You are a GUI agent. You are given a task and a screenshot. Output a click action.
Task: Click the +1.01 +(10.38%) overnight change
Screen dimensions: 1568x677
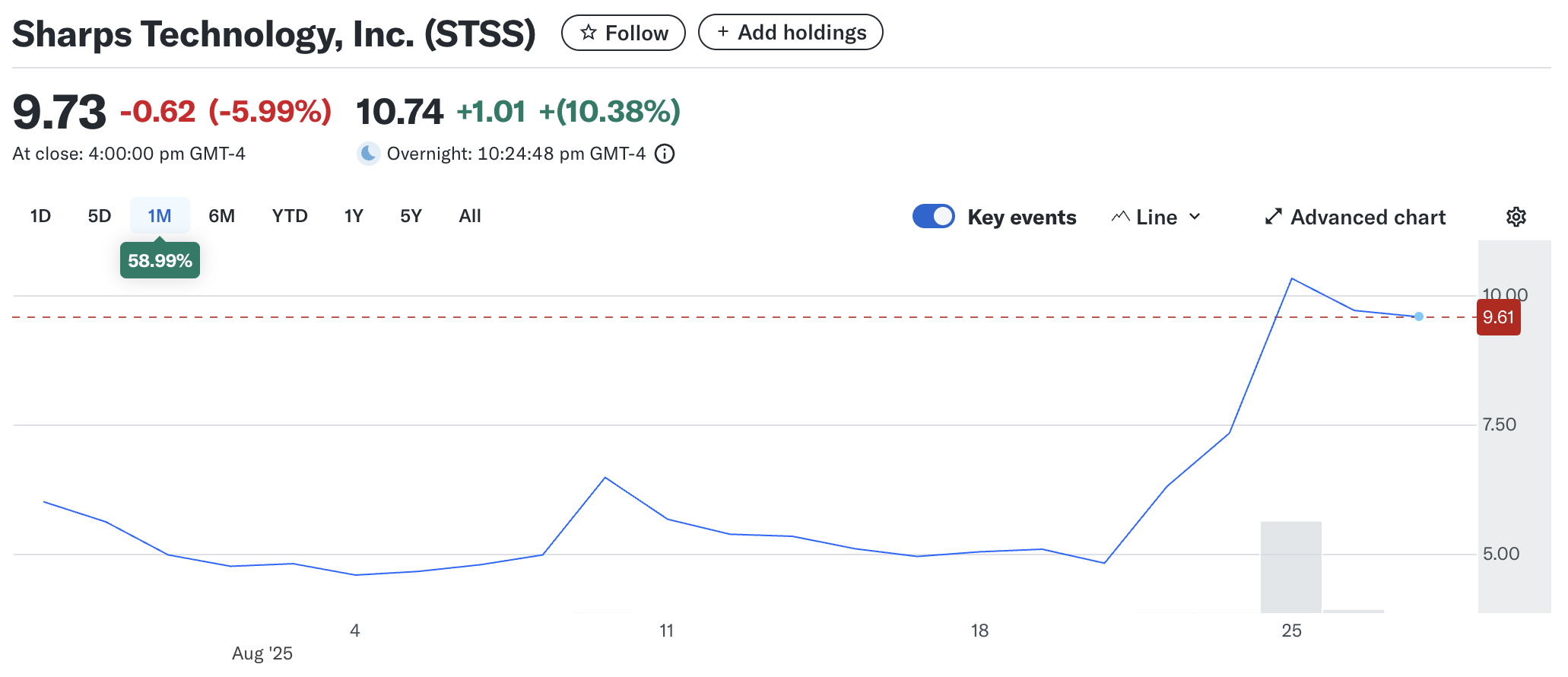[568, 112]
